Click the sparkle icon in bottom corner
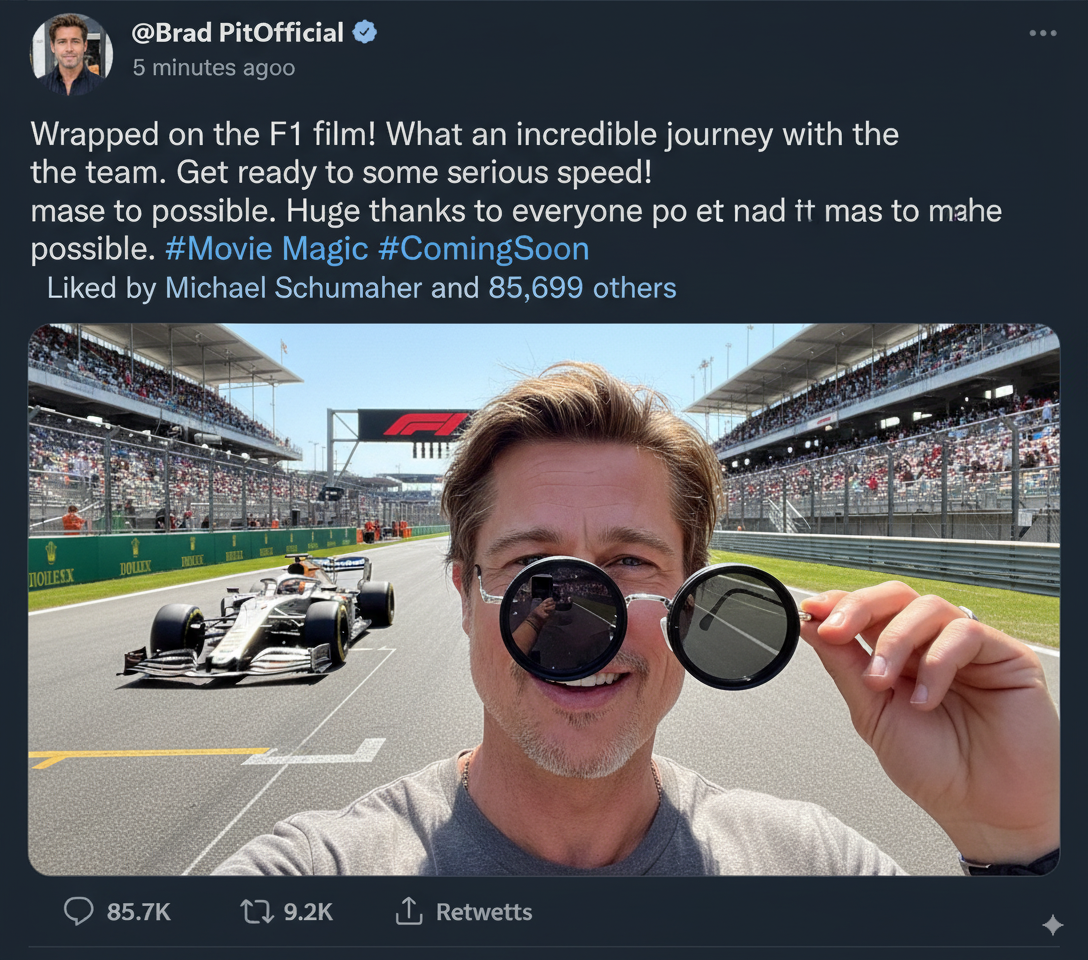Image resolution: width=1088 pixels, height=960 pixels. coord(1052,926)
